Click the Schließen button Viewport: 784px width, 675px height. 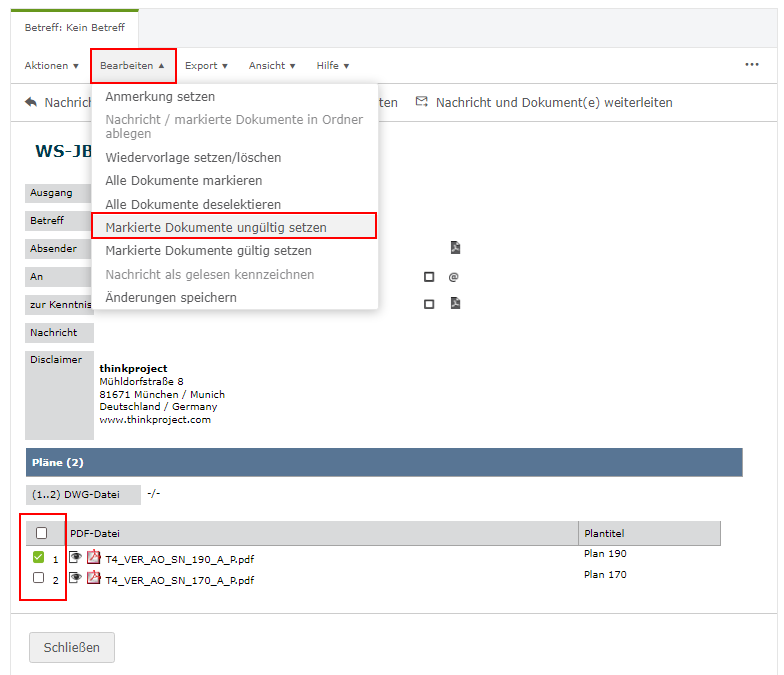pos(72,647)
